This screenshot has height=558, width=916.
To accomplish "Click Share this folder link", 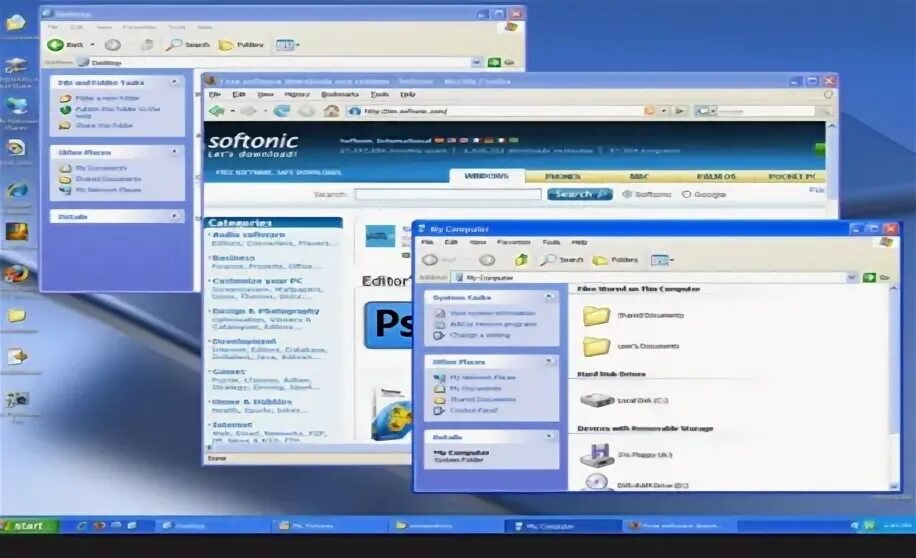I will (103, 125).
